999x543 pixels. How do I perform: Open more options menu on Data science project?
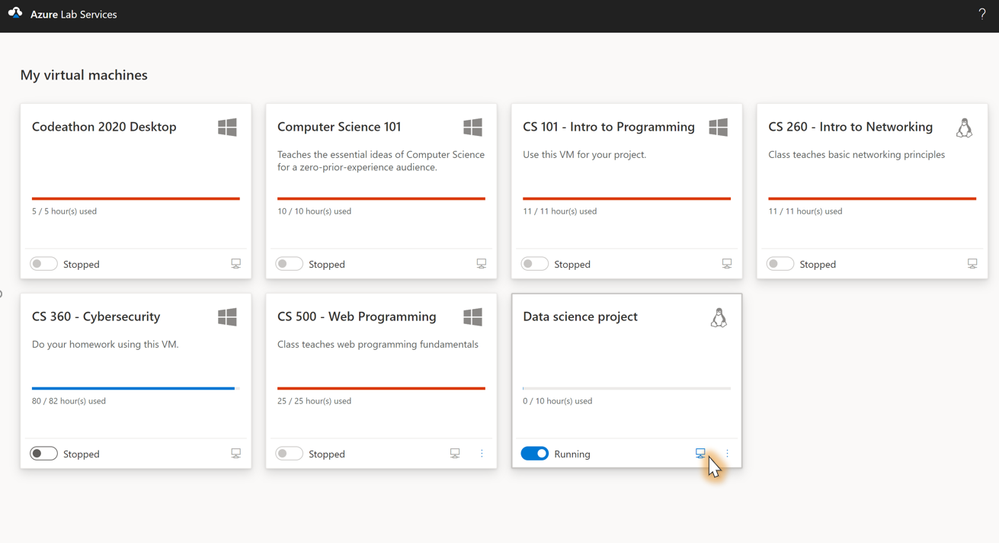coord(727,453)
